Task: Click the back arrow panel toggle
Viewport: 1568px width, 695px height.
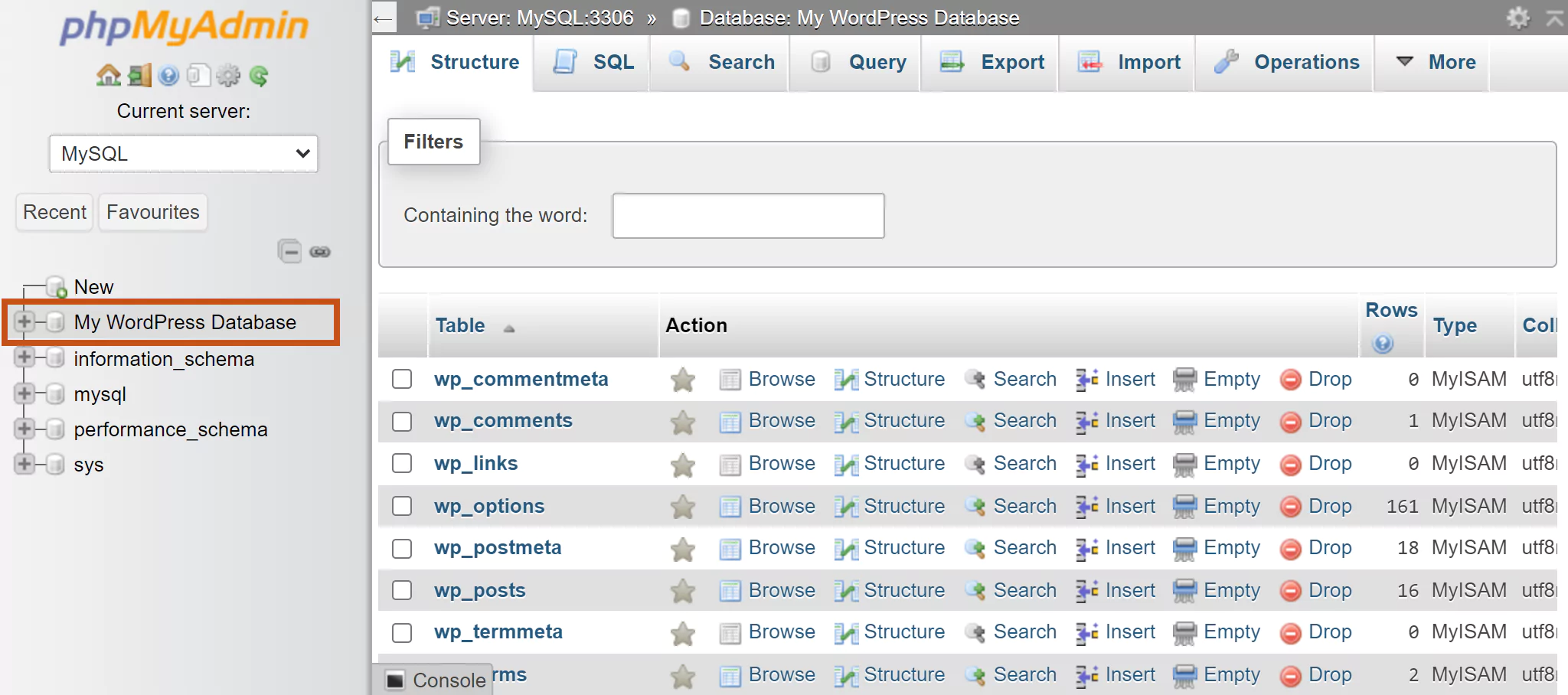Action: [x=384, y=18]
